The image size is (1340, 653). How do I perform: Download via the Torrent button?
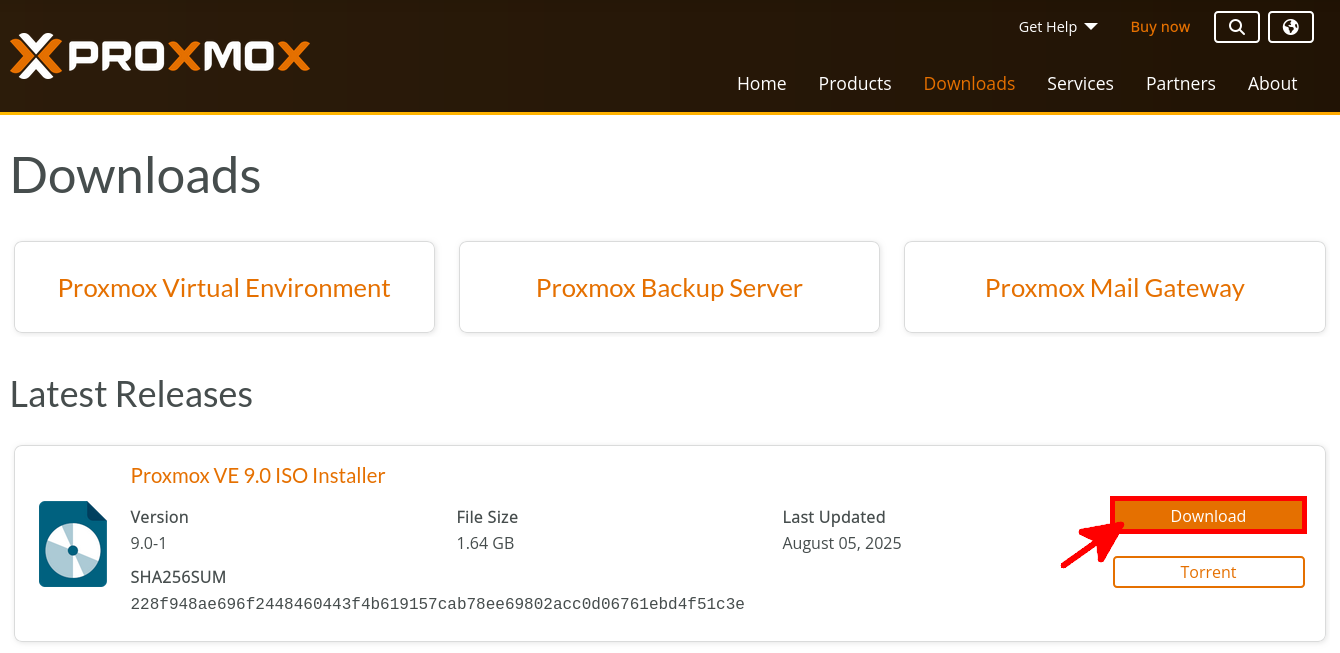click(1208, 572)
